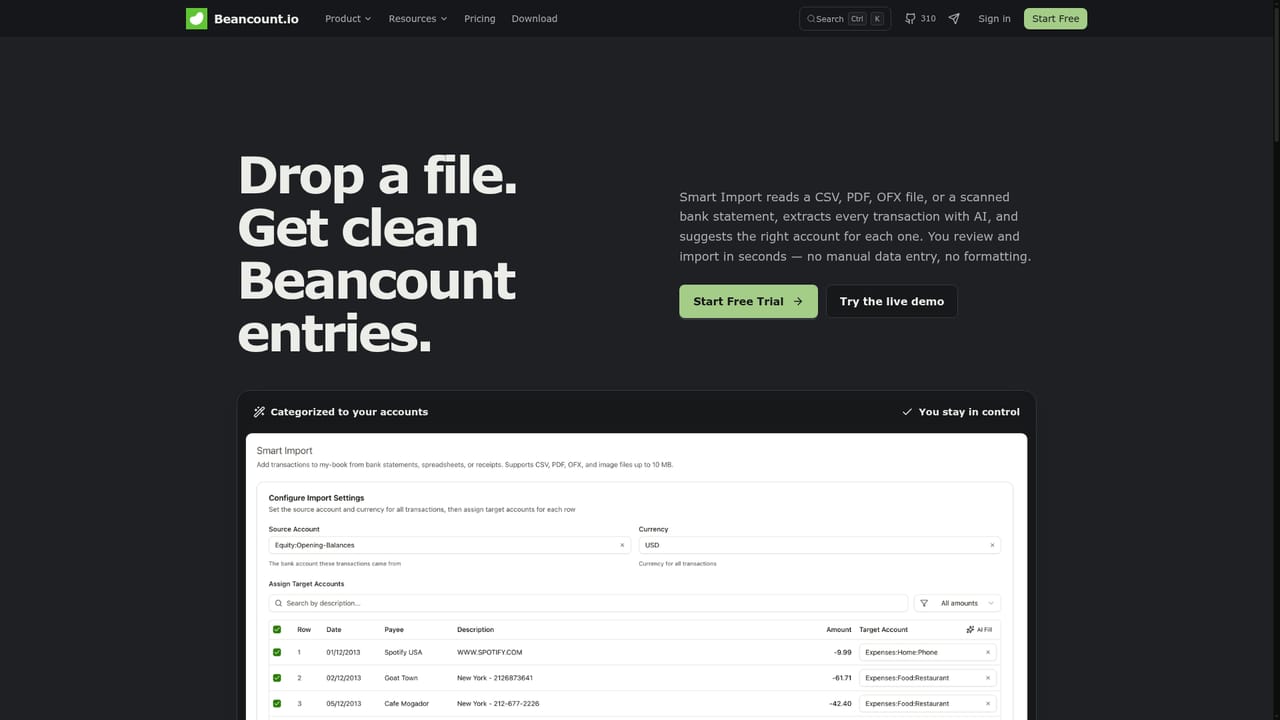Image resolution: width=1280 pixels, height=720 pixels.
Task: Click the magic wand icon beside Categorized
Action: pyautogui.click(x=259, y=411)
